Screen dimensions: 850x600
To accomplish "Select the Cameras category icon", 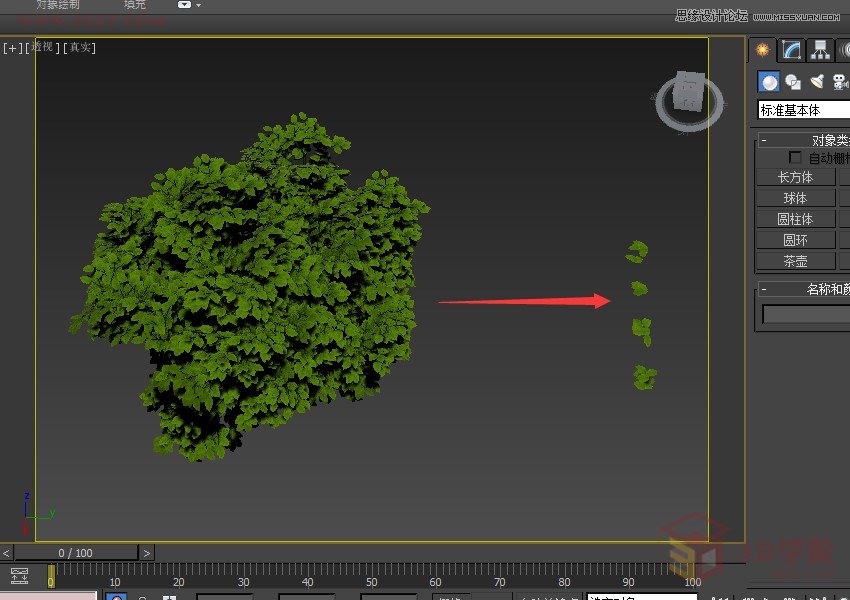I will [x=840, y=82].
